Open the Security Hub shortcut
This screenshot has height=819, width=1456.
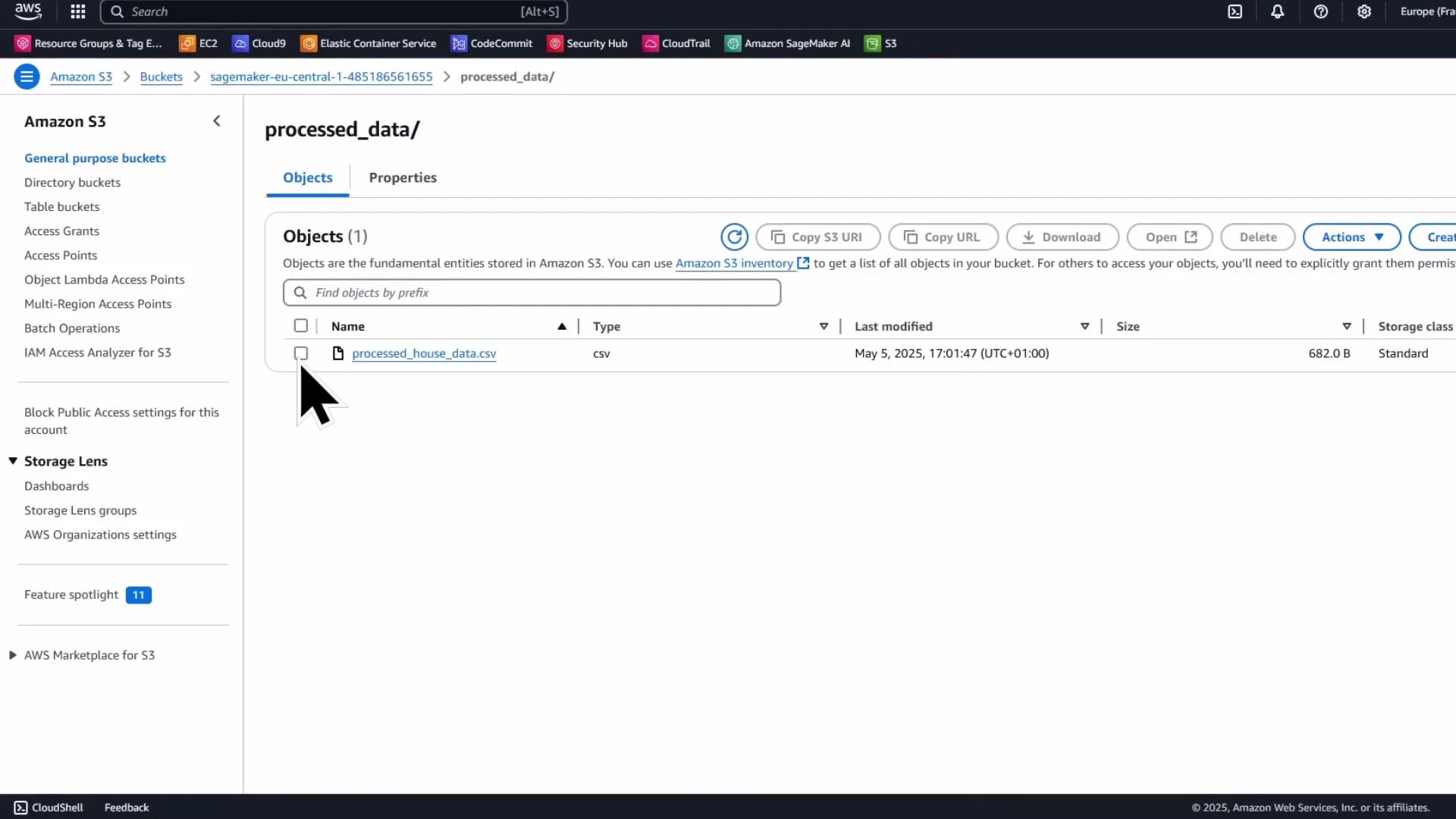tap(588, 43)
